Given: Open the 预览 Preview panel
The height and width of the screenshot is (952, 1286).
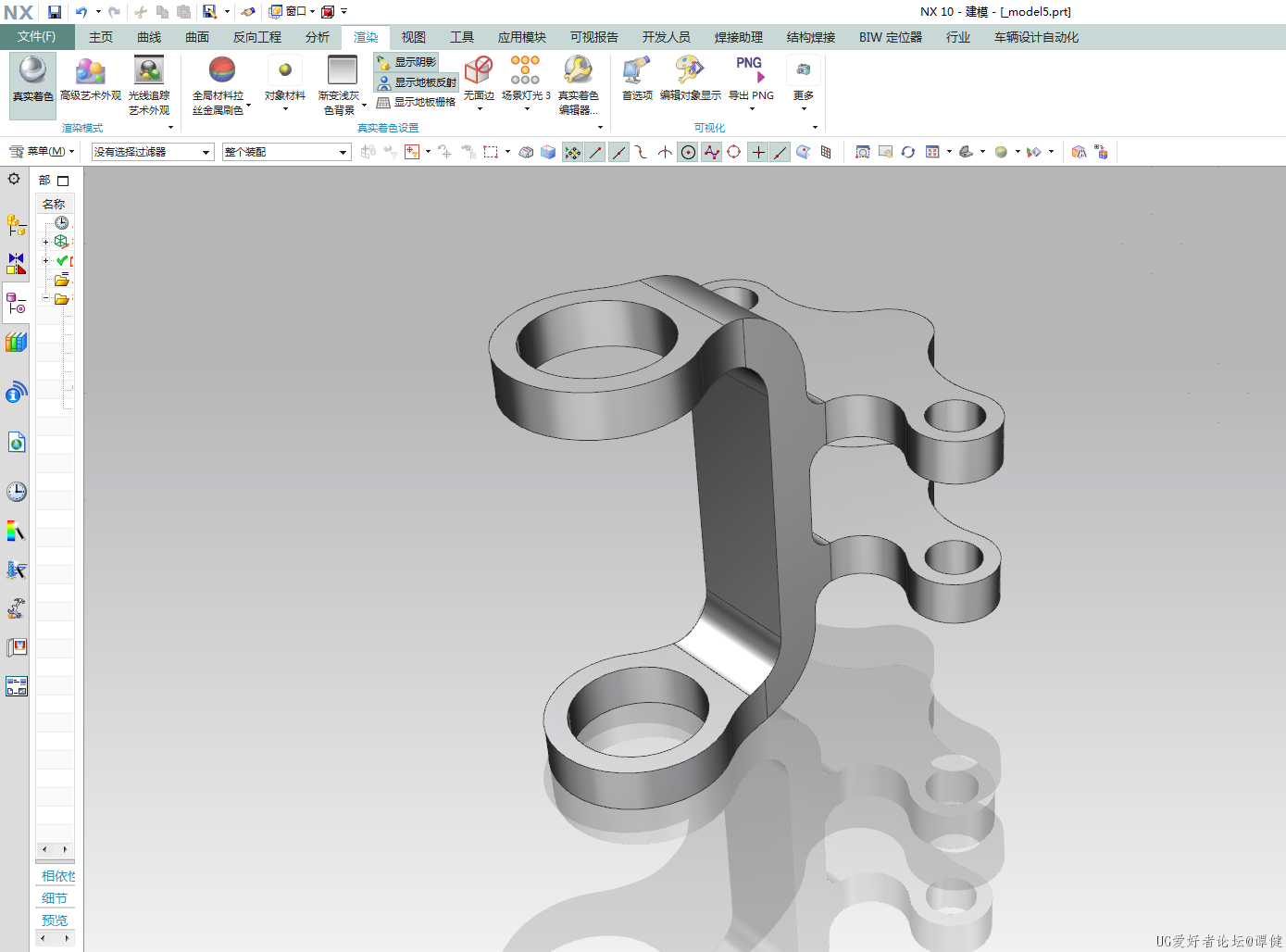Looking at the screenshot, I should [x=55, y=921].
